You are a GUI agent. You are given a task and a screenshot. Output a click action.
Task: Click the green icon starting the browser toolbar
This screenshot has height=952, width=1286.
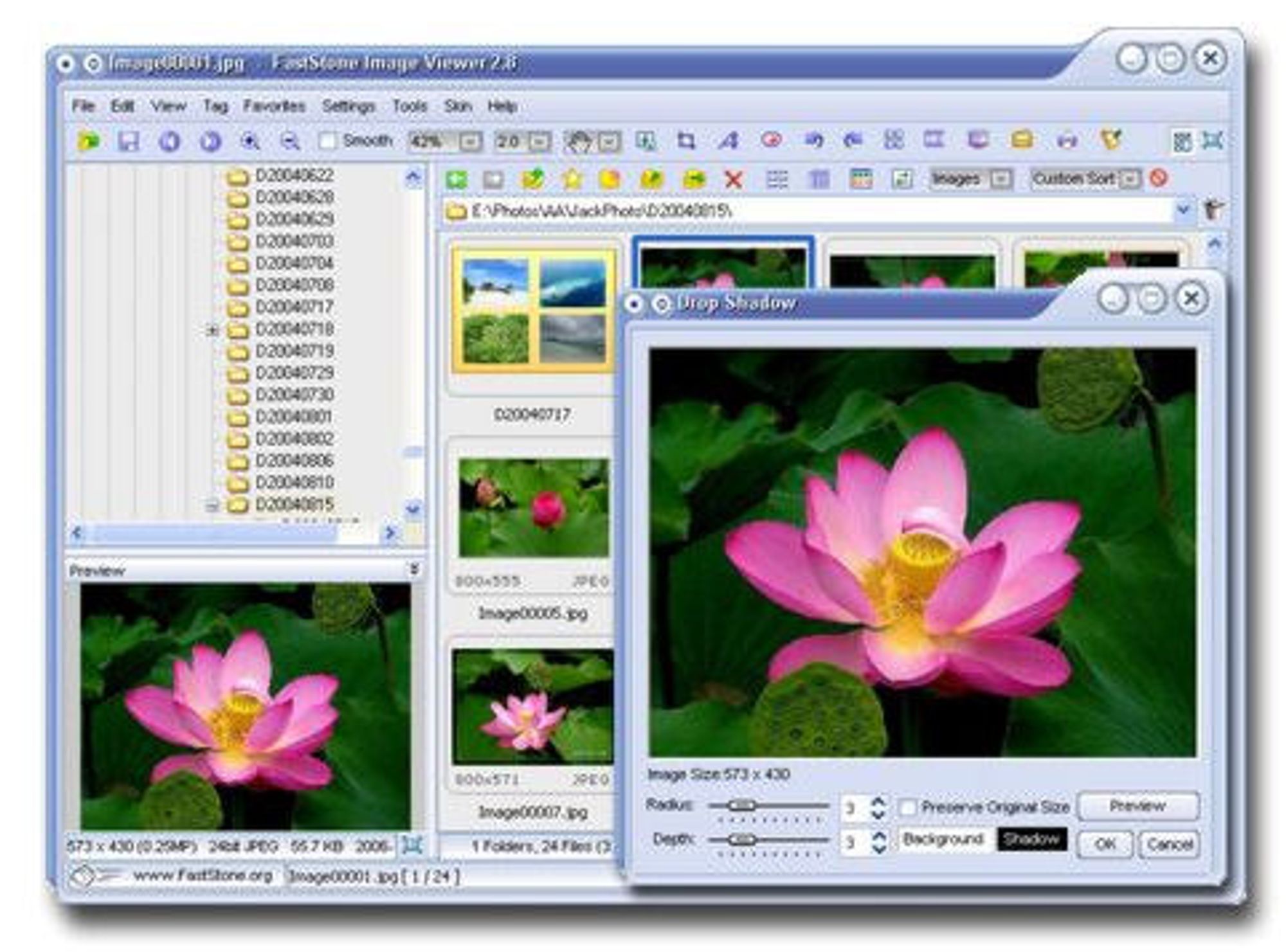coord(457,179)
